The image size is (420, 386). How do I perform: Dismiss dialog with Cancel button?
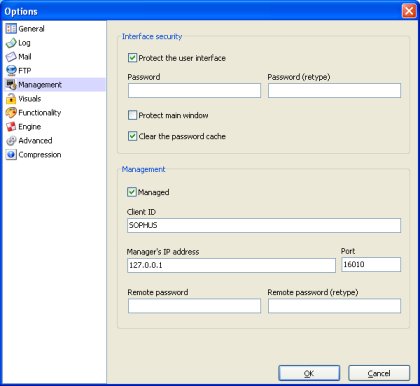pos(379,373)
